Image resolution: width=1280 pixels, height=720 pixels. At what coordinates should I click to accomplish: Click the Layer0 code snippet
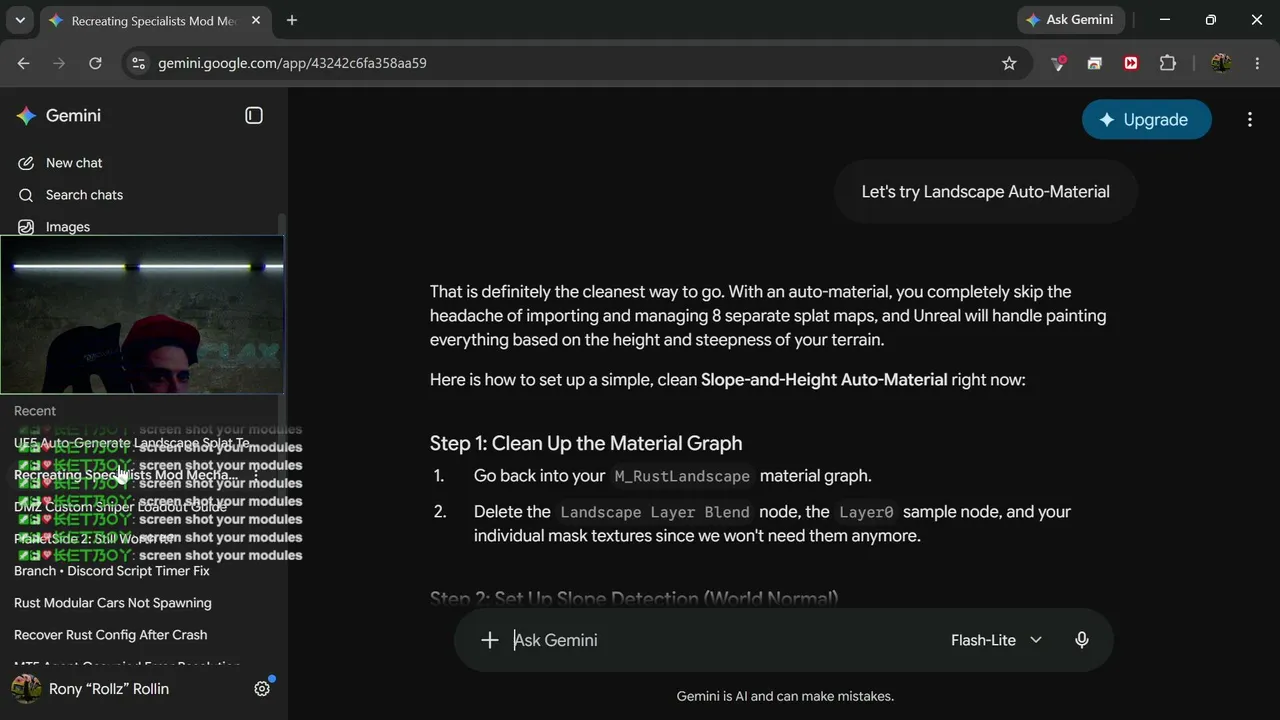(x=866, y=512)
